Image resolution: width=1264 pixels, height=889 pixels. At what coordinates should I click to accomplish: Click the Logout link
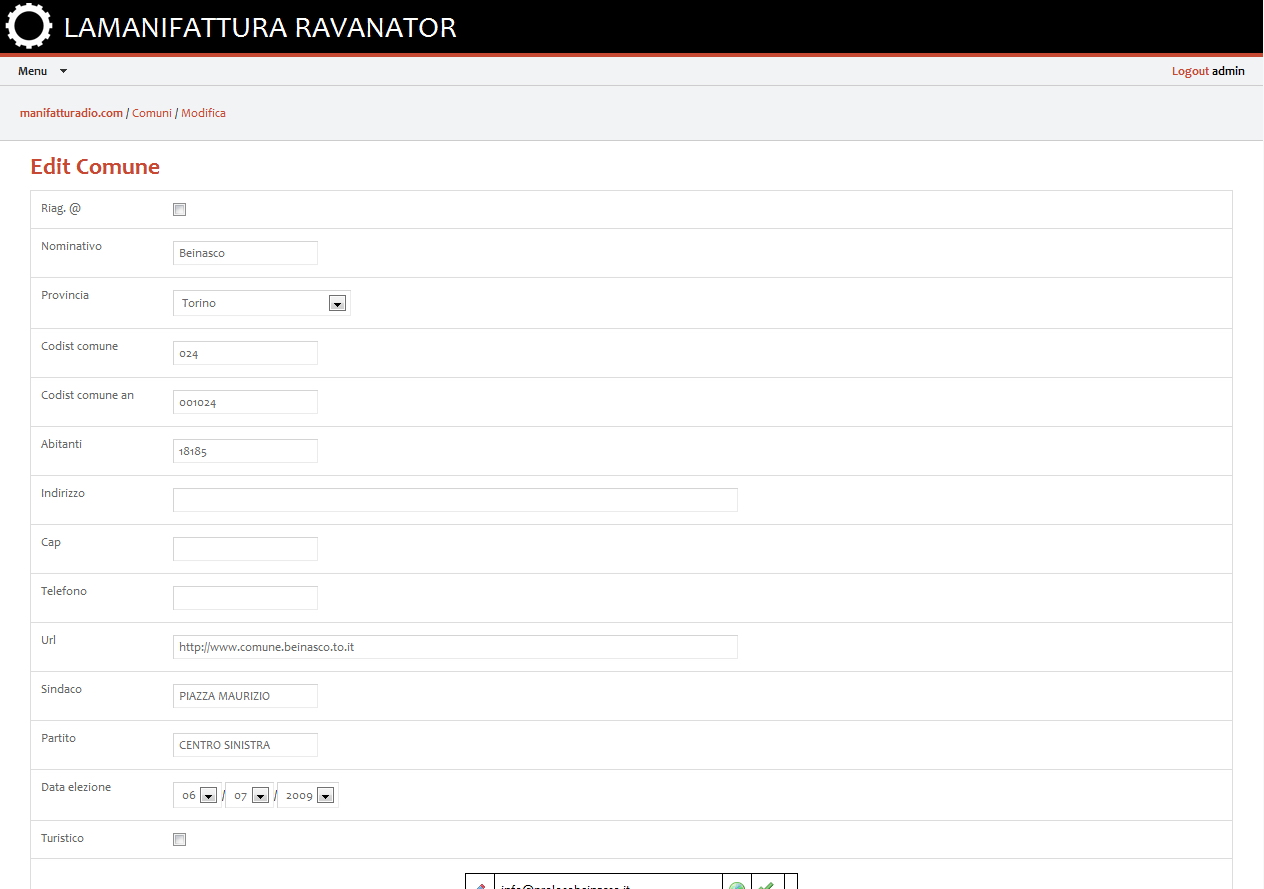click(x=1188, y=71)
